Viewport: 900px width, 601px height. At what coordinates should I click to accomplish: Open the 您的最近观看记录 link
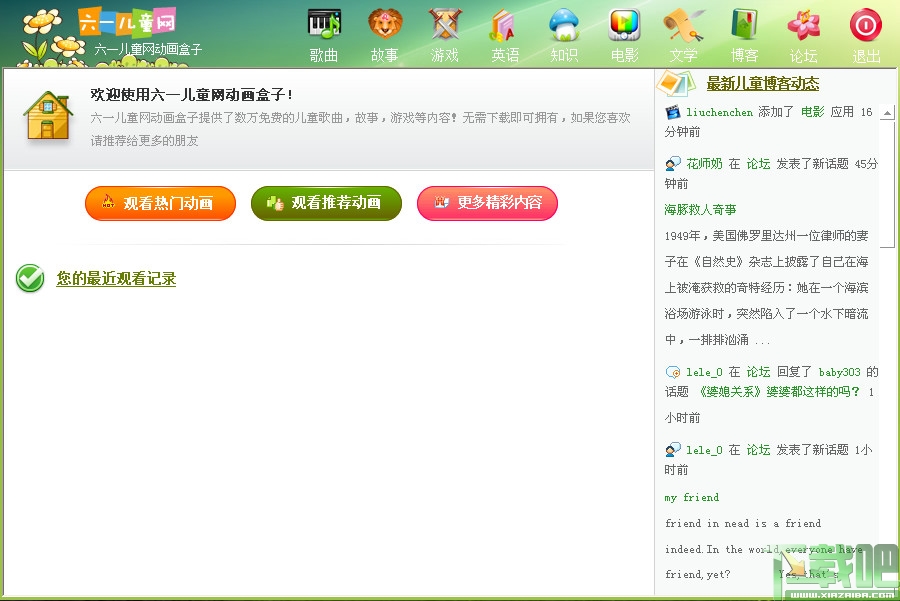[116, 279]
